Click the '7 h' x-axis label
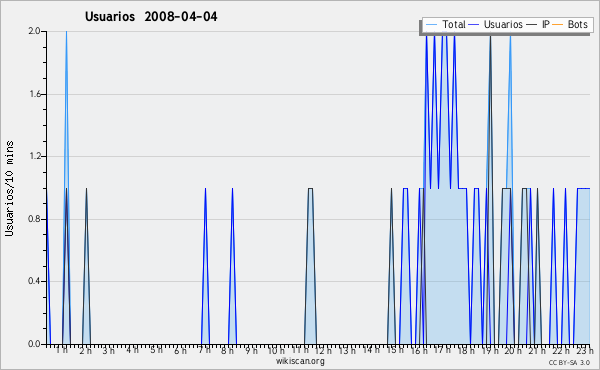The image size is (600, 370). [204, 350]
